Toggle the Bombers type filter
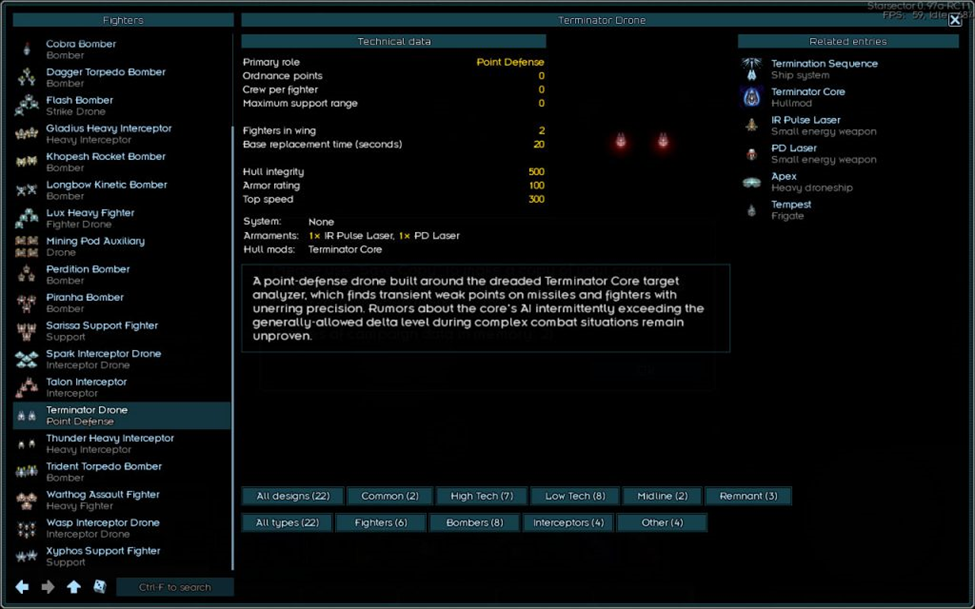 click(x=474, y=523)
